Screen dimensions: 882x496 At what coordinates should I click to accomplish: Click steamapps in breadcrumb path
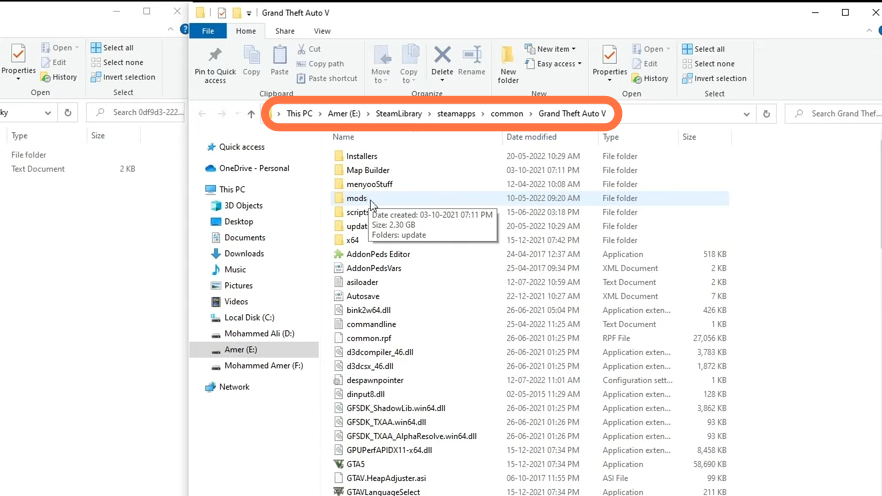click(x=456, y=114)
